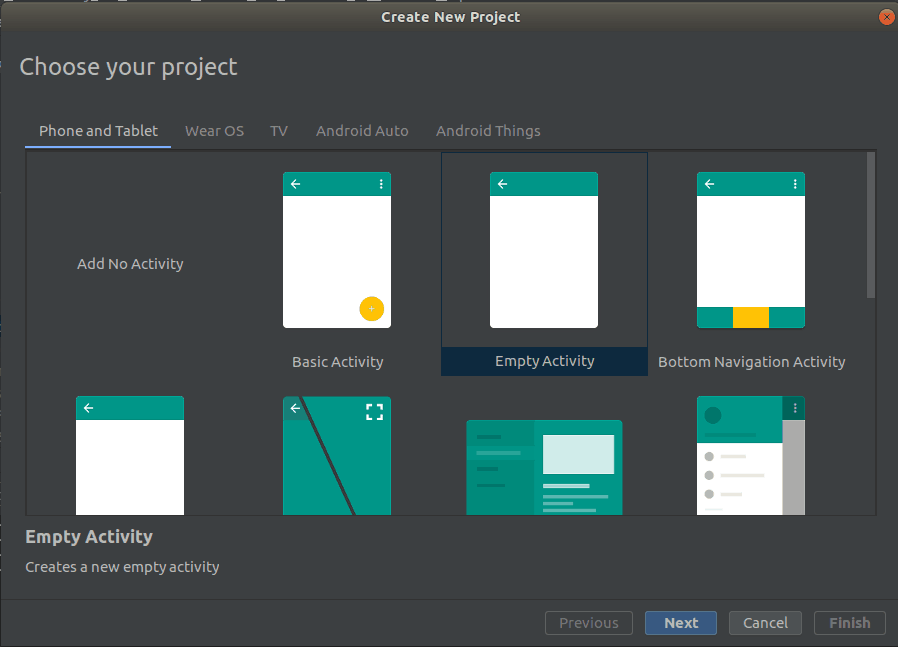This screenshot has width=898, height=647.
Task: Switch to the Wear OS tab
Action: 214,130
